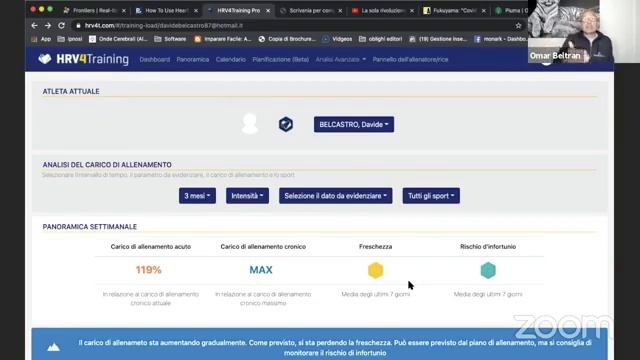The width and height of the screenshot is (640, 360).
Task: Open the Intensità dropdown
Action: (247, 196)
